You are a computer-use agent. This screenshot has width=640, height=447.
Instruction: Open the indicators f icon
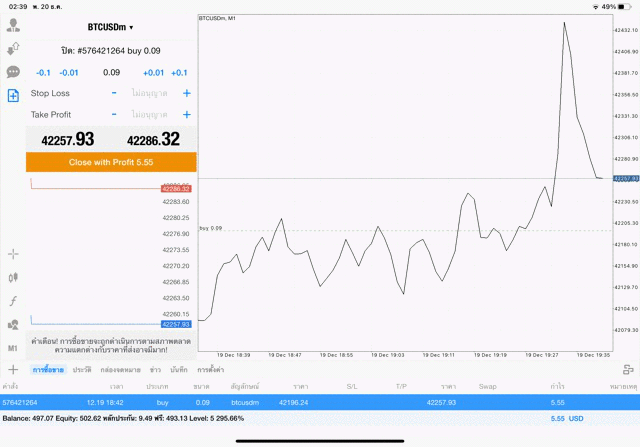pos(13,301)
